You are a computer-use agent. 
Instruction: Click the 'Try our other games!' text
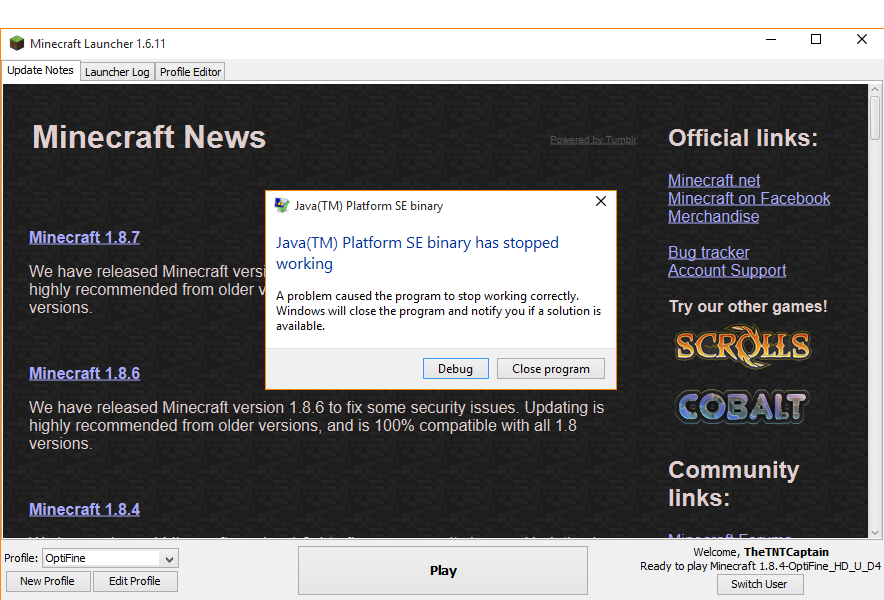[x=748, y=306]
